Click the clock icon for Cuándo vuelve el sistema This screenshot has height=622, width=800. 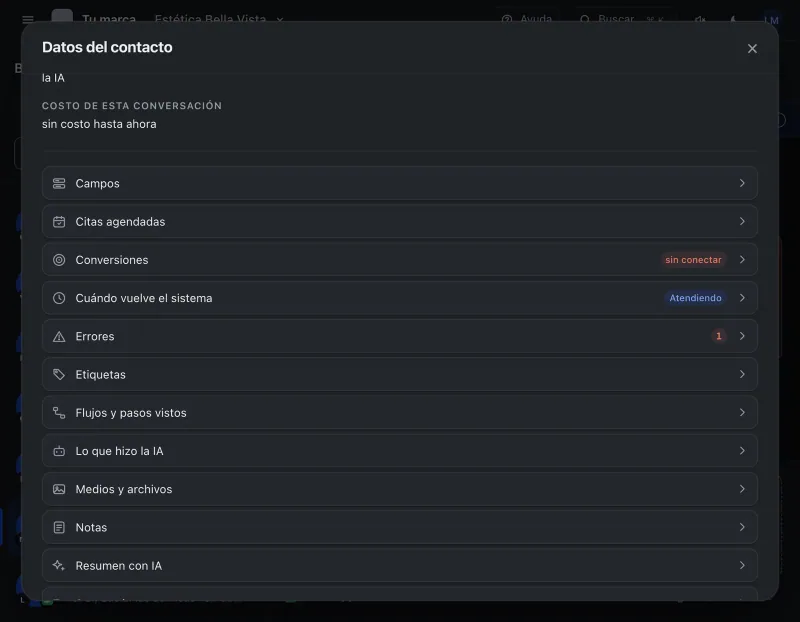[x=59, y=298]
